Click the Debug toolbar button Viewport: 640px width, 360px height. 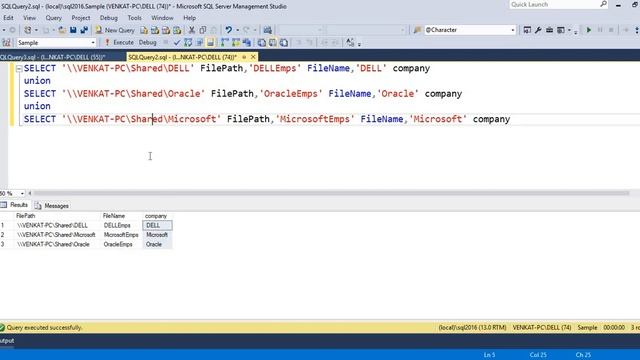[147, 42]
